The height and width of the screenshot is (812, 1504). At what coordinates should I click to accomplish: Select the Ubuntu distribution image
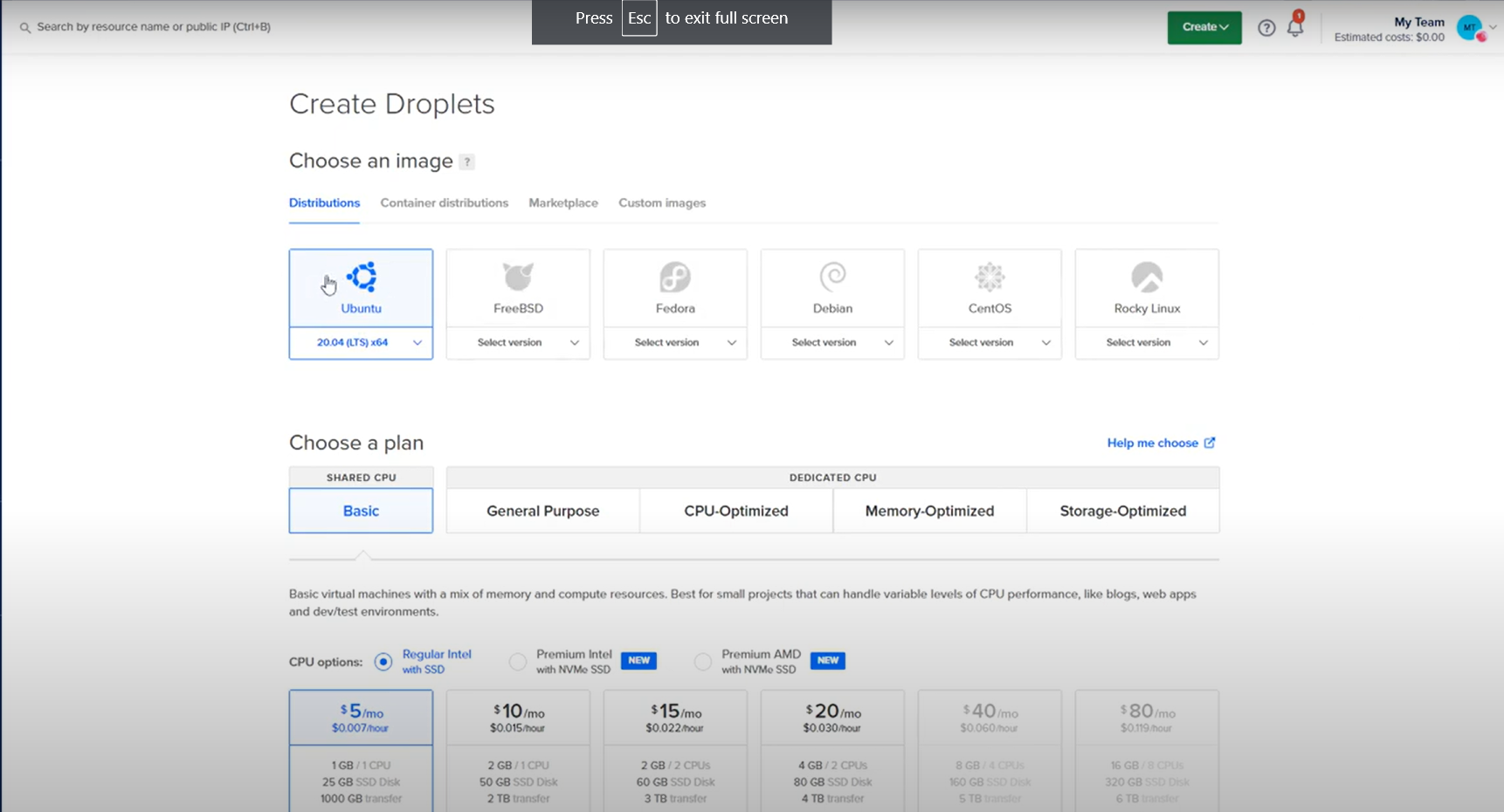tap(361, 288)
